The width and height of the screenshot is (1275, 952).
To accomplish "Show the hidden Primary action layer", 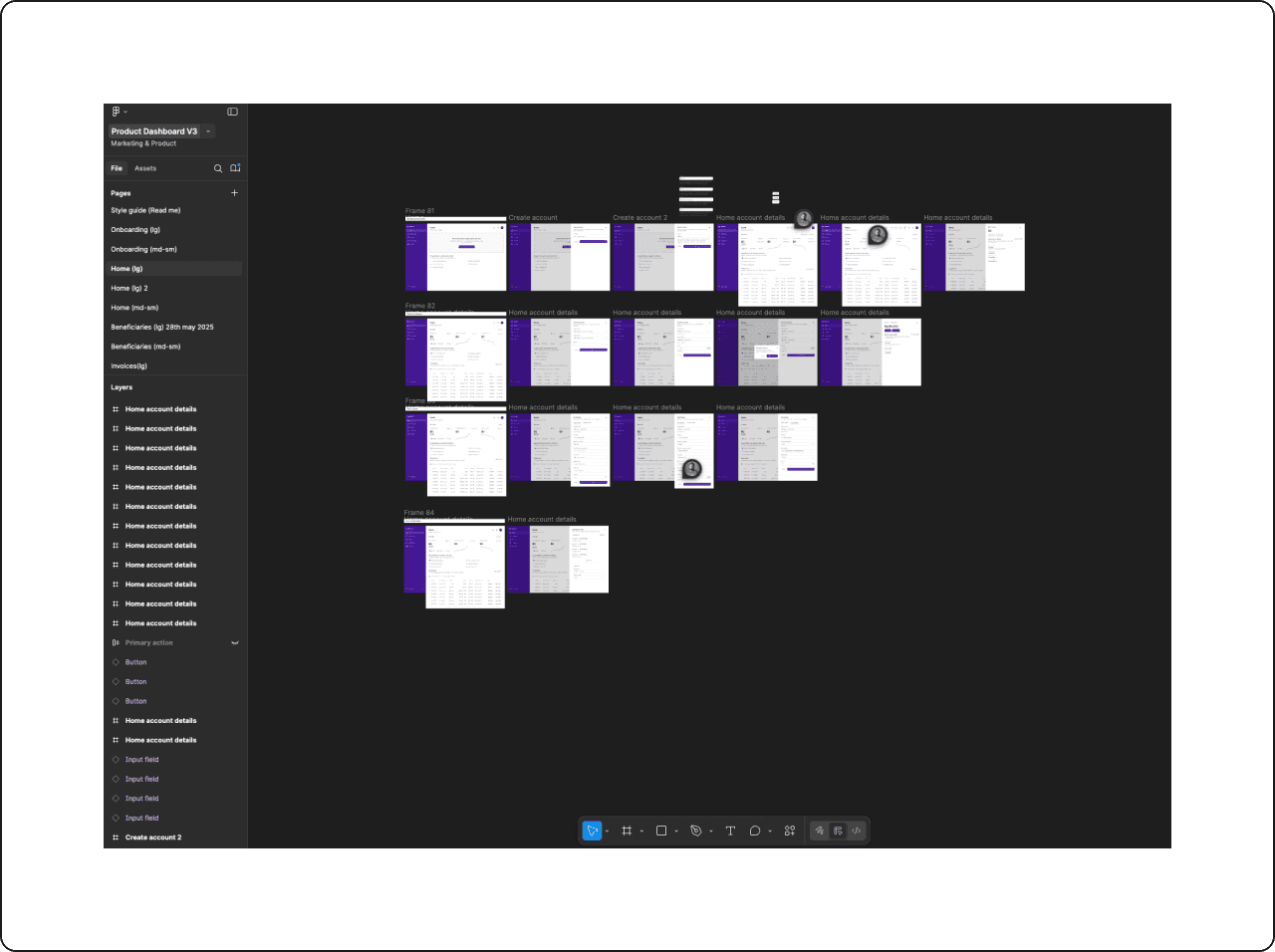I will point(235,643).
